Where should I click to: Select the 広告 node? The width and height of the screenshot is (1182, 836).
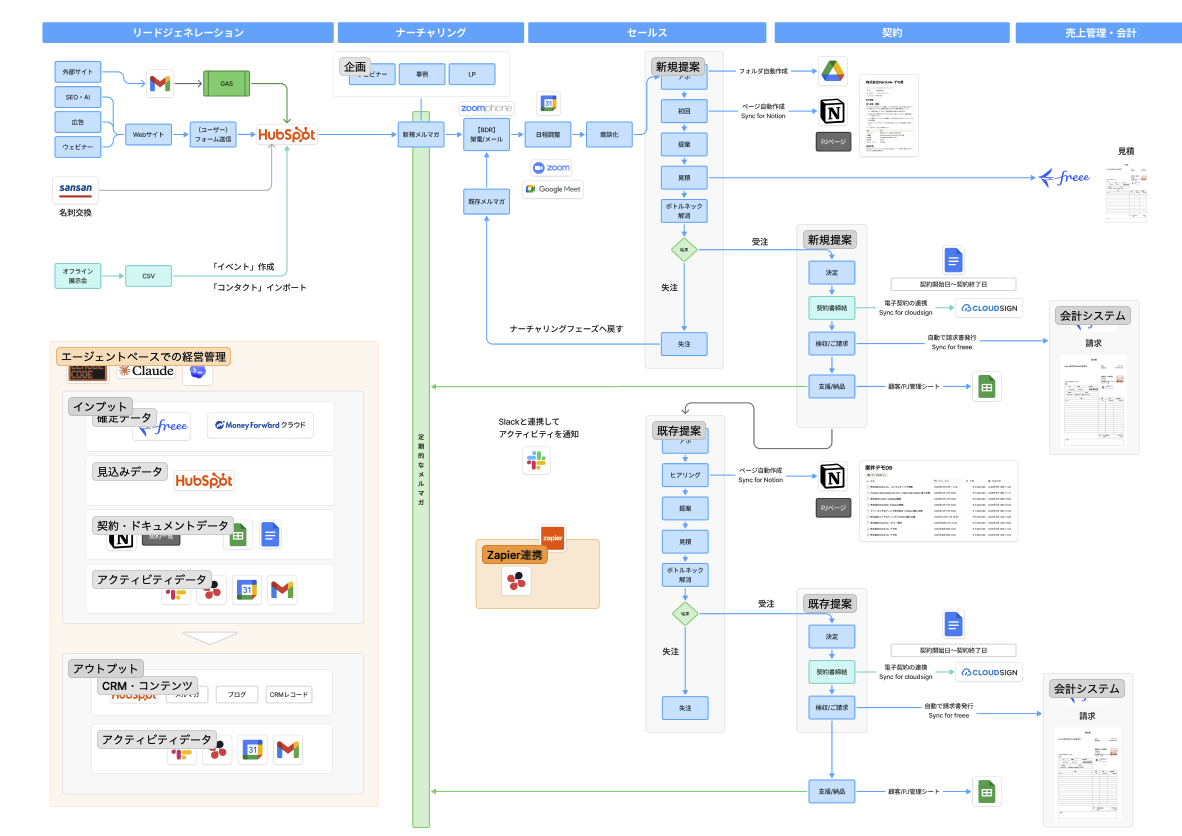coord(78,122)
